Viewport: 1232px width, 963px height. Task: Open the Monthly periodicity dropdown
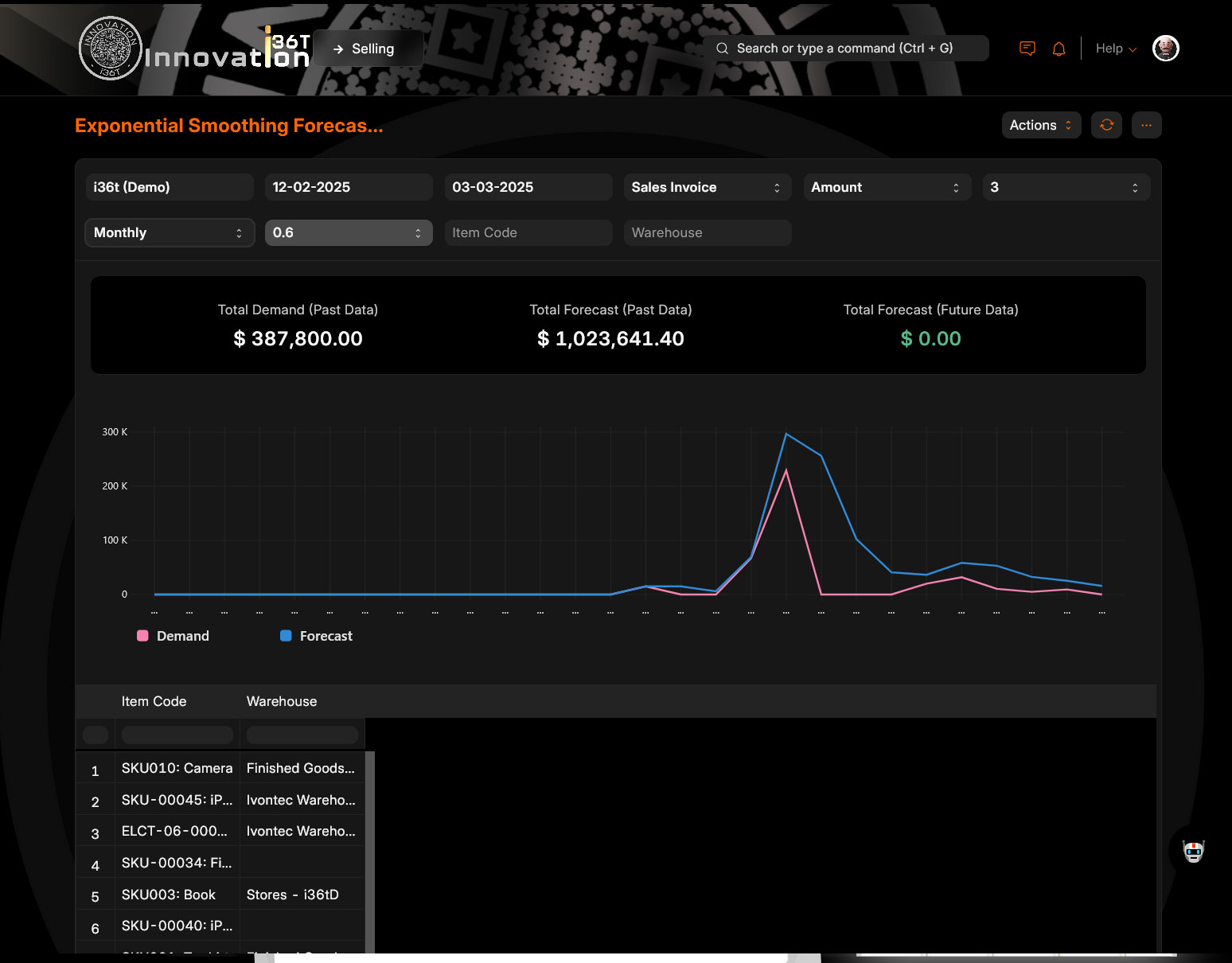(169, 232)
